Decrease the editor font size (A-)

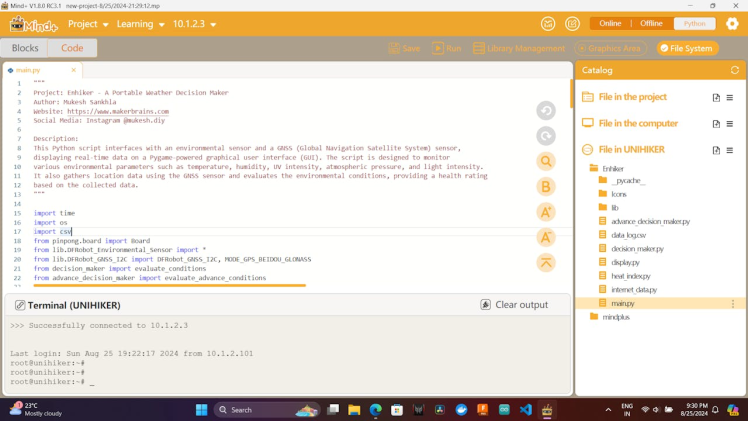point(546,237)
